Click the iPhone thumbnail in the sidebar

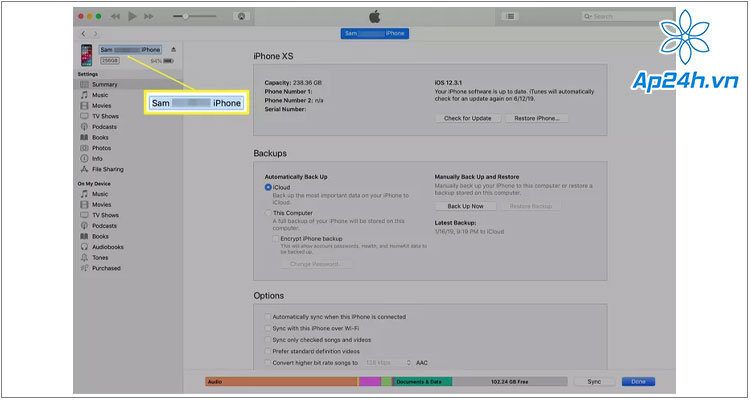[87, 55]
